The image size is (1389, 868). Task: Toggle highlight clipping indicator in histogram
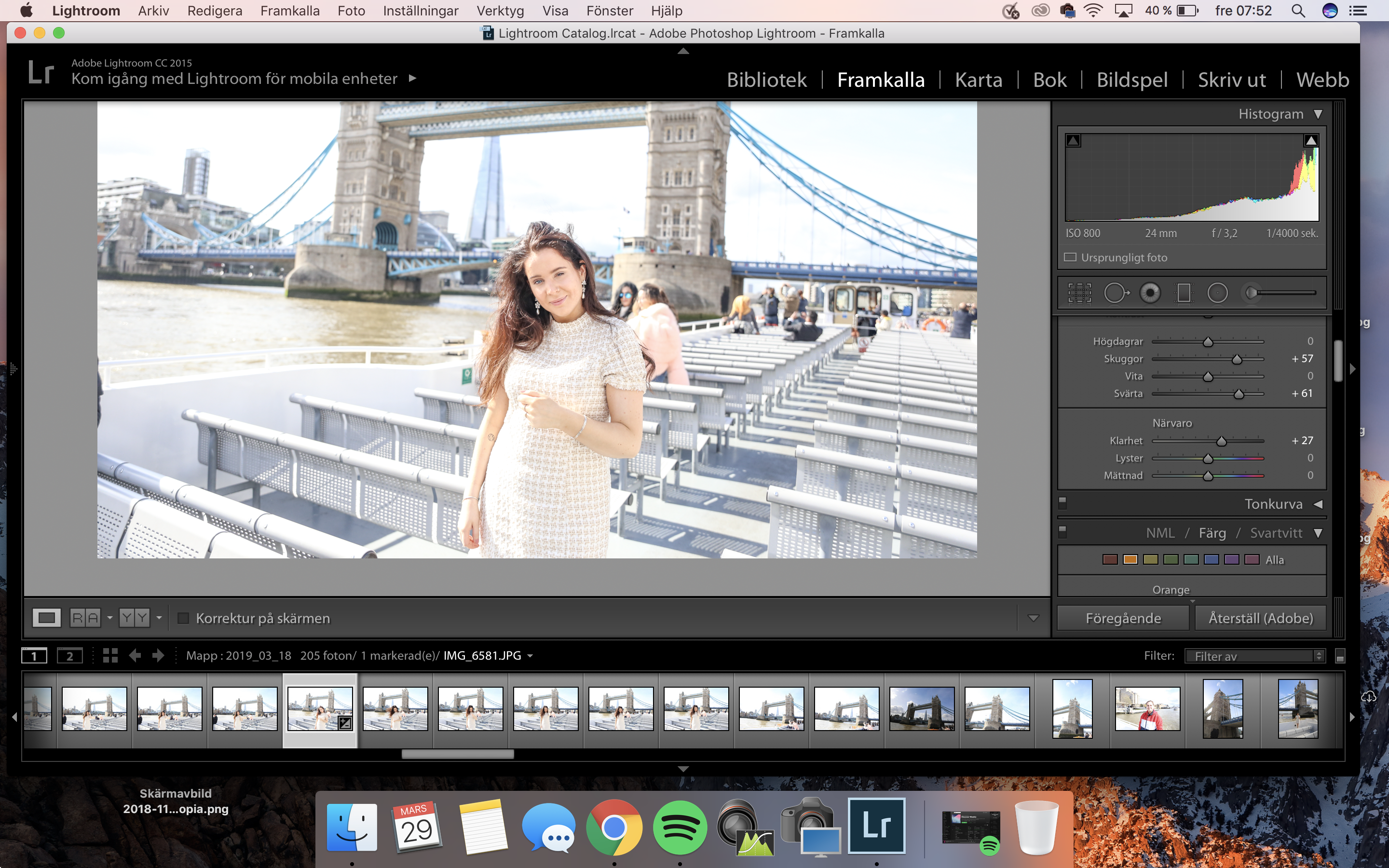coord(1311,141)
